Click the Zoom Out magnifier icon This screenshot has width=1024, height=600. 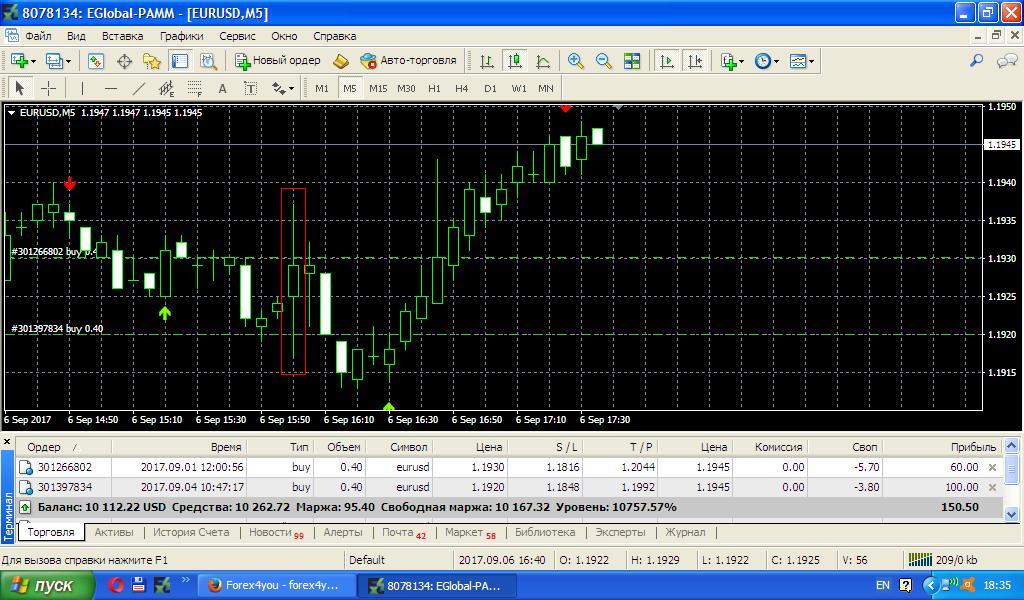point(604,61)
